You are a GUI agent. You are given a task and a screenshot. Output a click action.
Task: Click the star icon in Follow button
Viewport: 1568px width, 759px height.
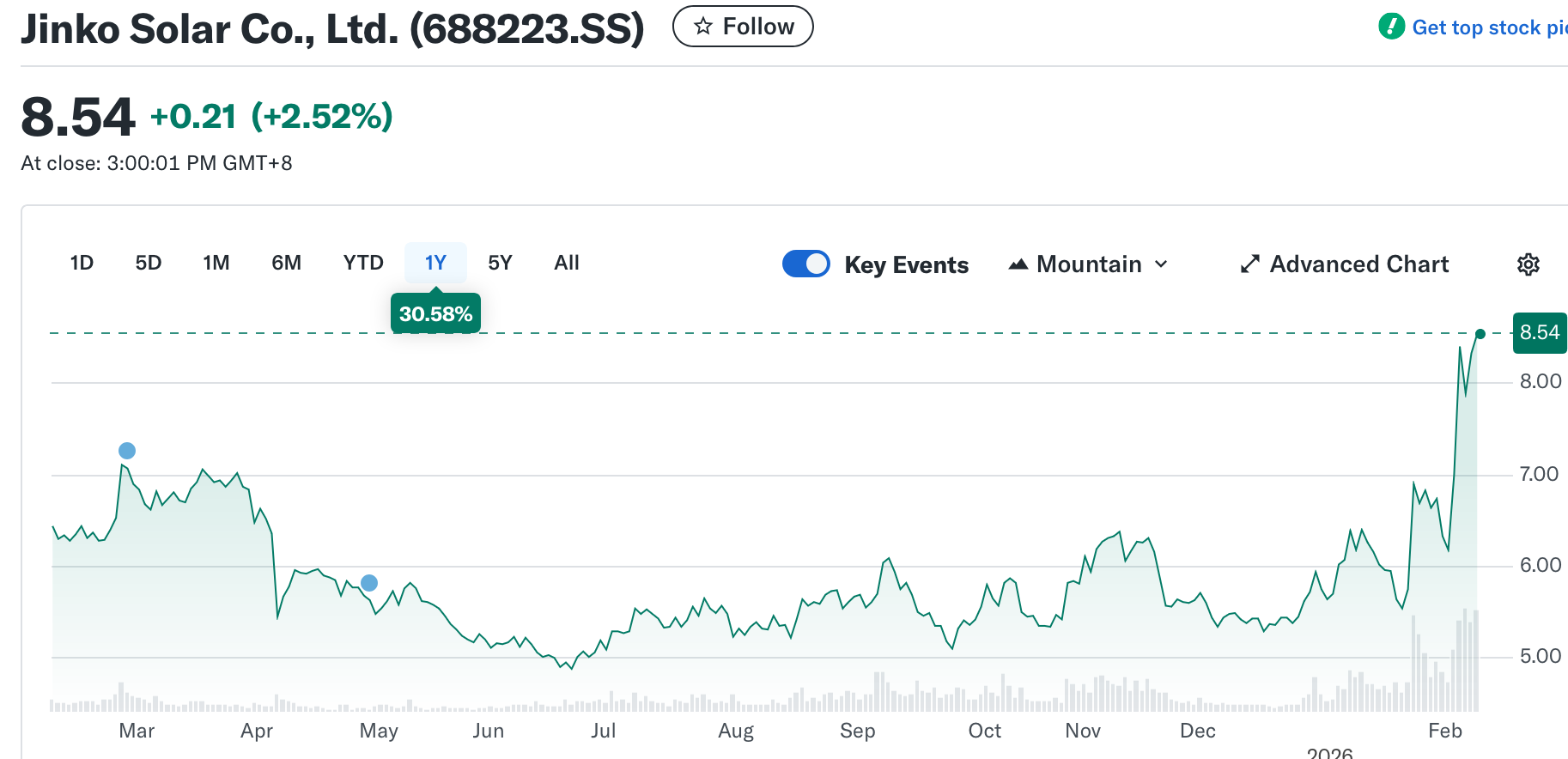(703, 27)
